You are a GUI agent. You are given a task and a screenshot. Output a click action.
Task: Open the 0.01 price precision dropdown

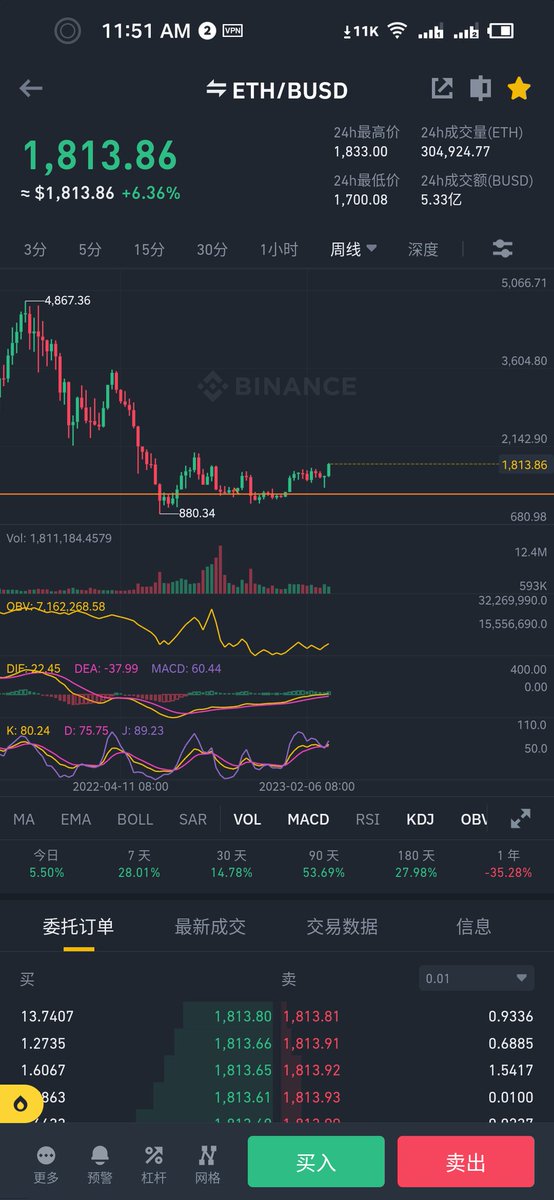pos(476,978)
